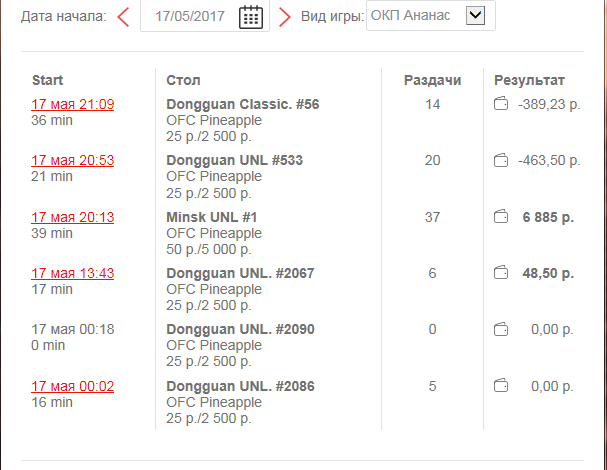Open session link 17 мая 00:02
This screenshot has width=607, height=470.
pyautogui.click(x=73, y=386)
